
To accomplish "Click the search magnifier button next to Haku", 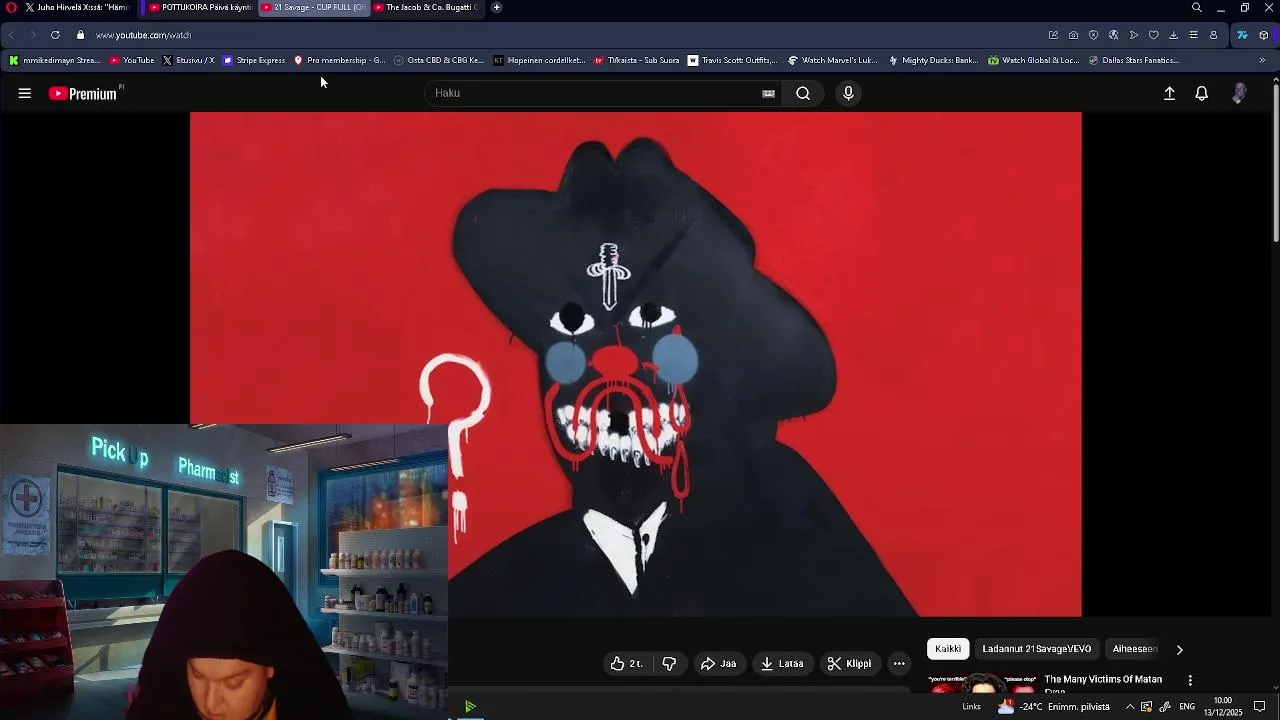I will (803, 93).
